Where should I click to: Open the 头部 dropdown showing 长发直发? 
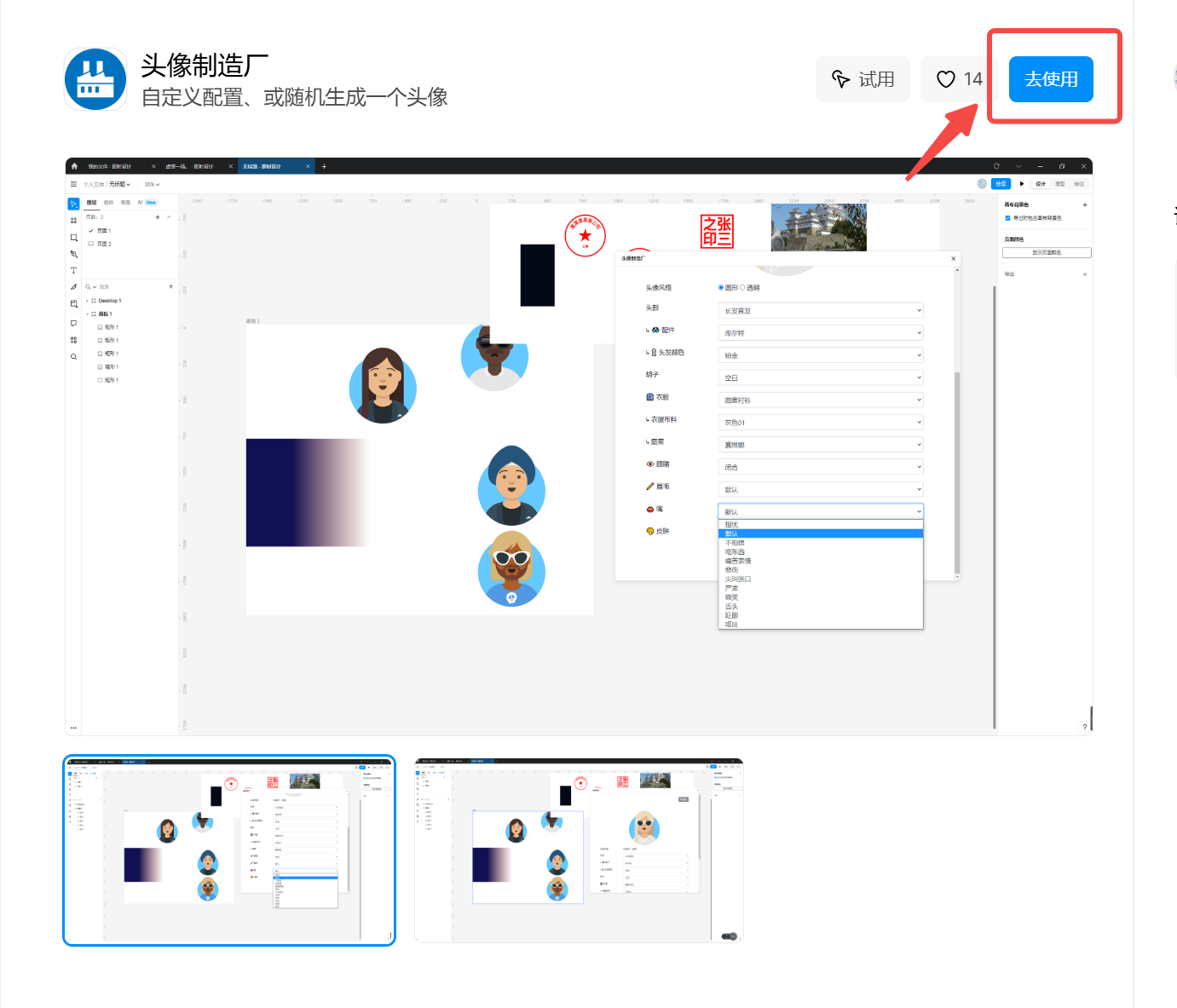pos(820,311)
